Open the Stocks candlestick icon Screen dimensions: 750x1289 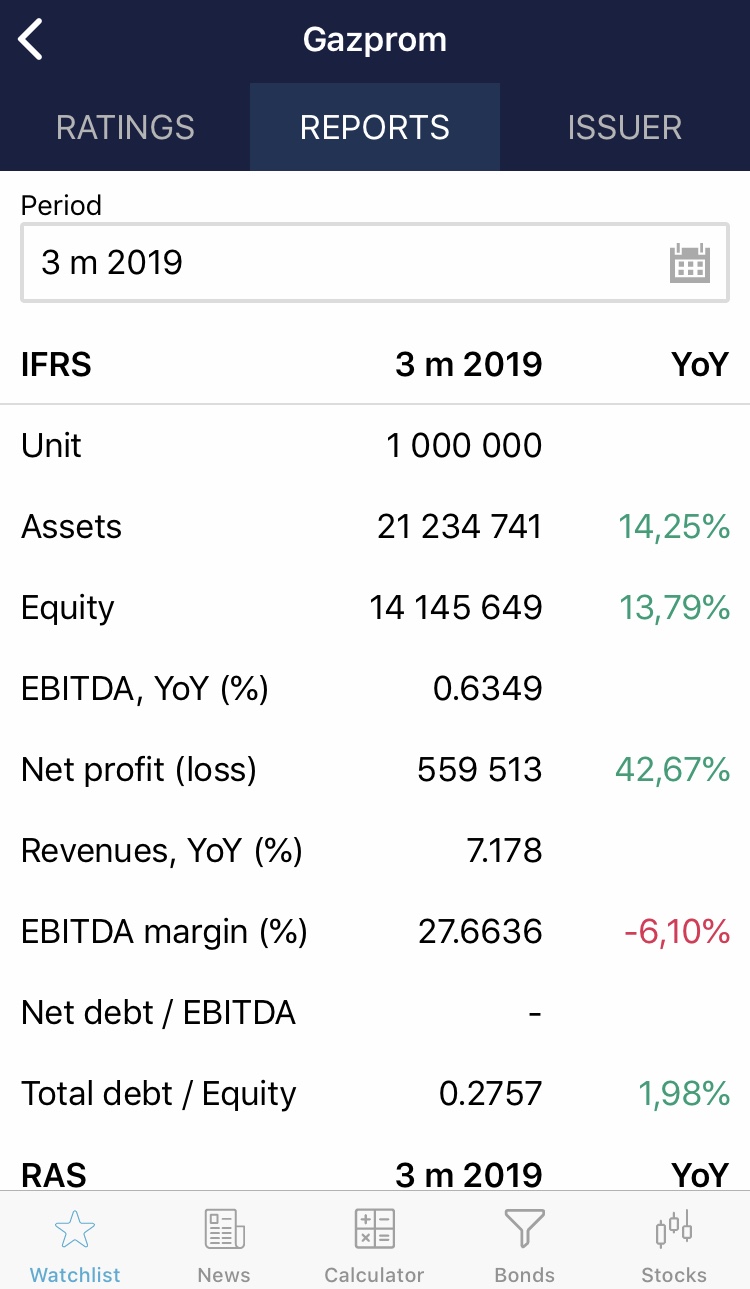point(673,1230)
